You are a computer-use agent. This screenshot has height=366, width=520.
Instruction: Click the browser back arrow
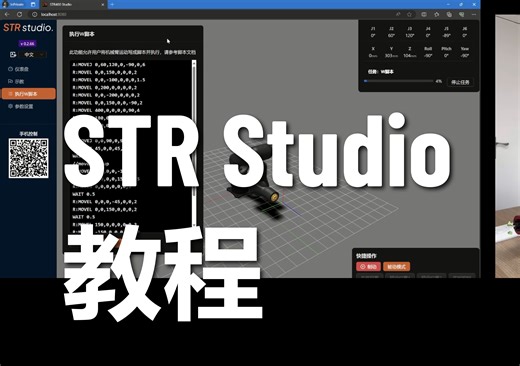[7, 14]
